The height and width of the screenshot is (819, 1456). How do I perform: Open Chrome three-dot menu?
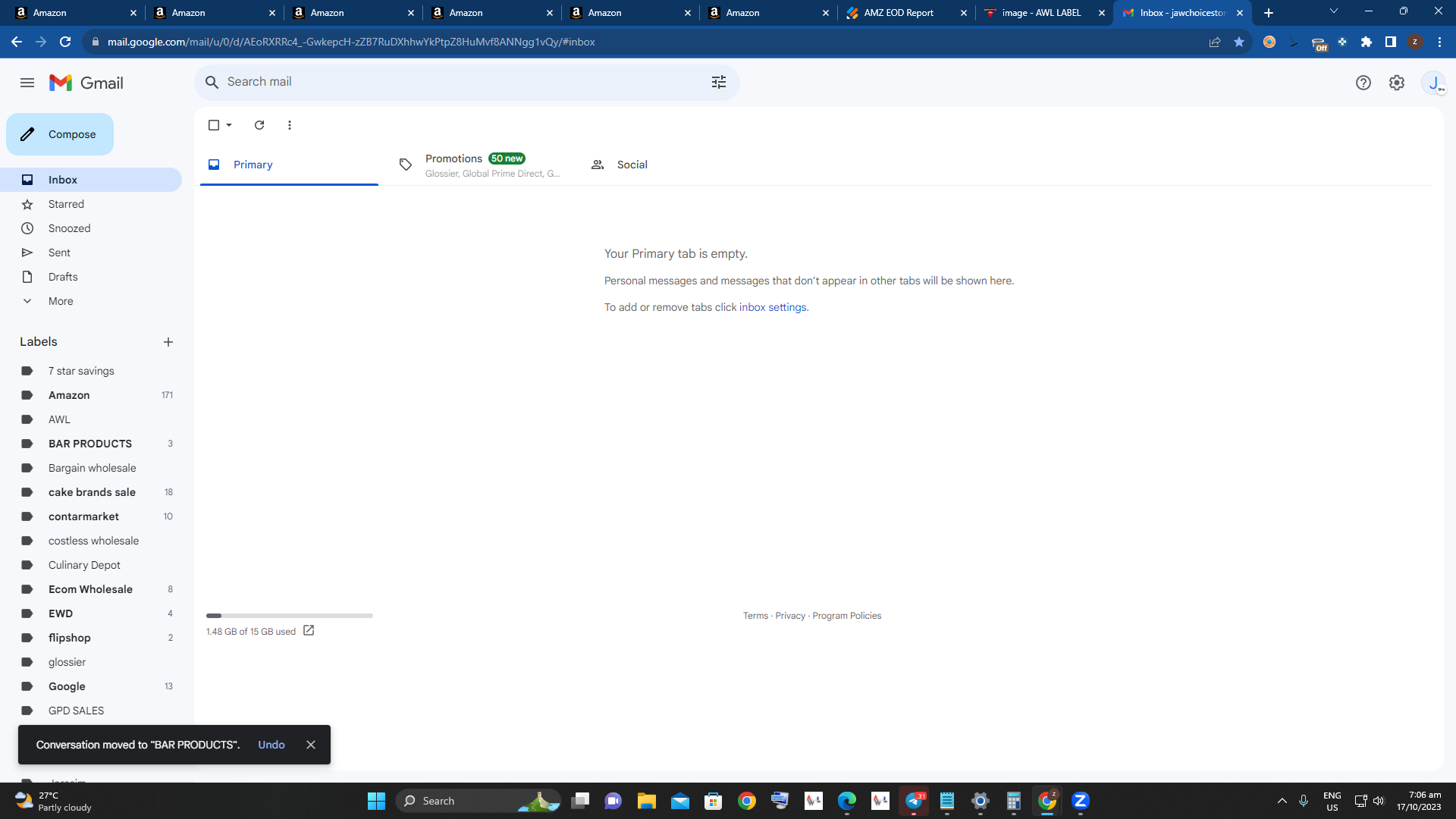1439,42
